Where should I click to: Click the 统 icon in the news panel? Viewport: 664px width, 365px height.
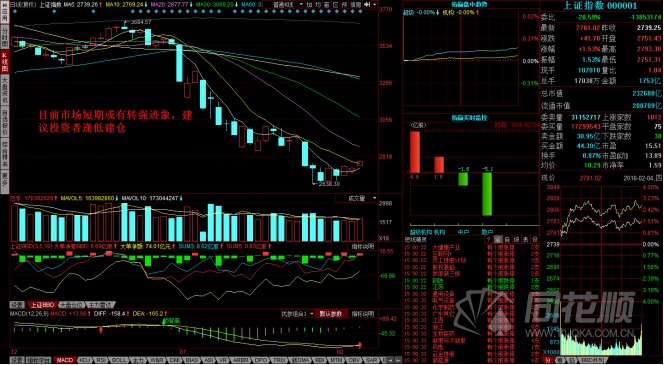click(x=517, y=239)
